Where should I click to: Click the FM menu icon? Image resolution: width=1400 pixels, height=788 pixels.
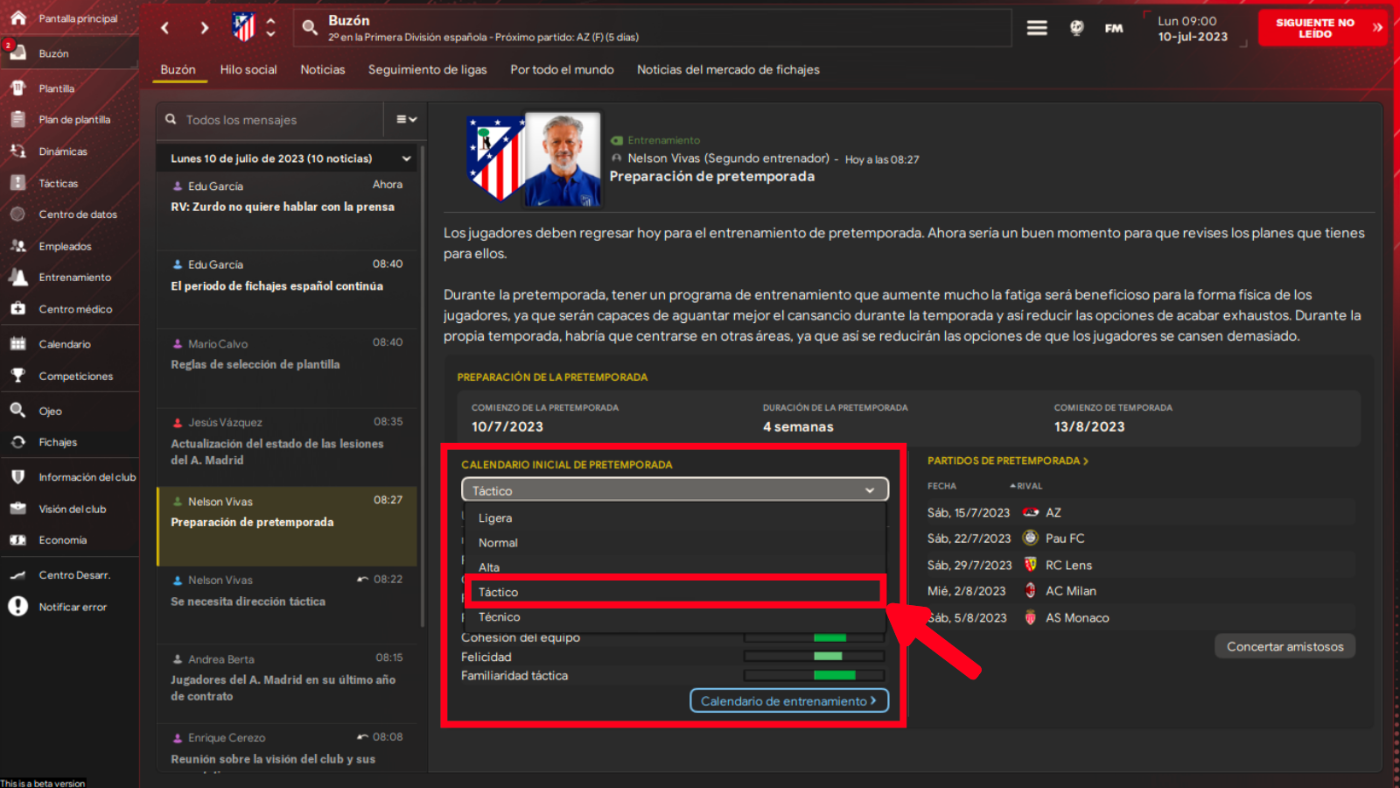(x=1113, y=28)
